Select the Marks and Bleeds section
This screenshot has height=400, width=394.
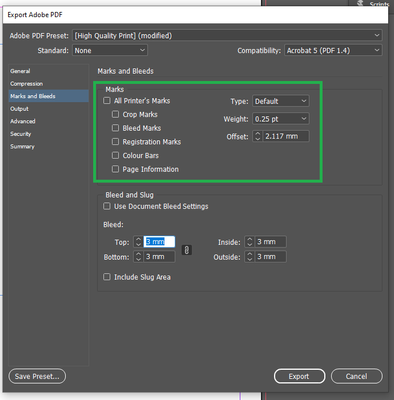pos(49,96)
